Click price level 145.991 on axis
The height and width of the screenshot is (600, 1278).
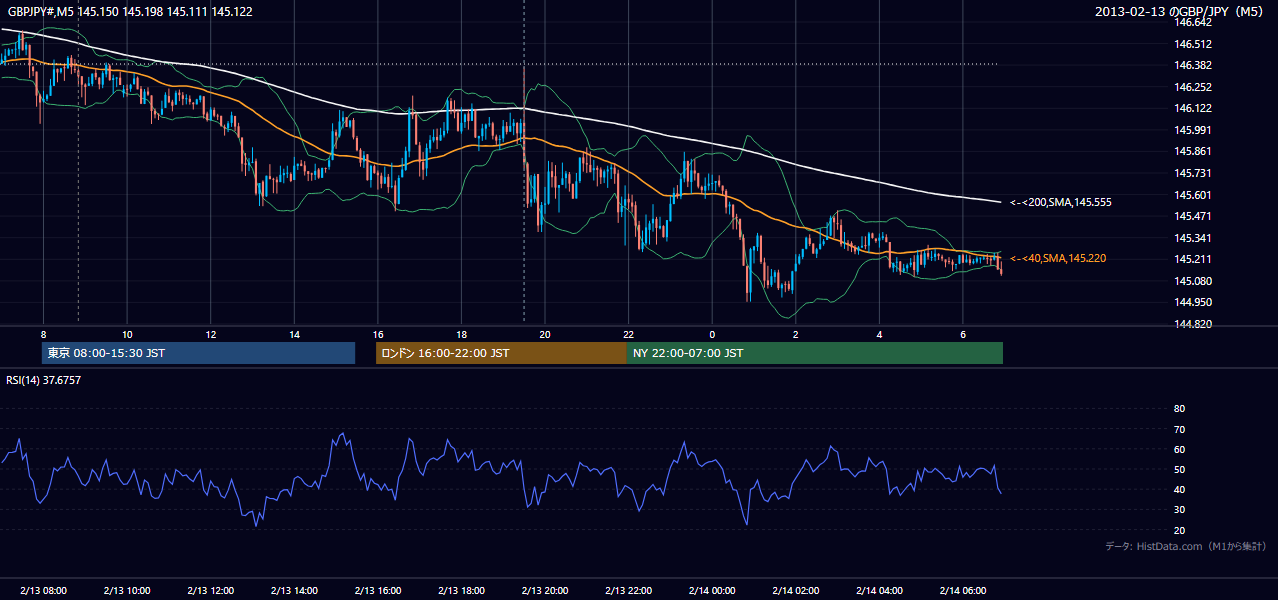1192,130
